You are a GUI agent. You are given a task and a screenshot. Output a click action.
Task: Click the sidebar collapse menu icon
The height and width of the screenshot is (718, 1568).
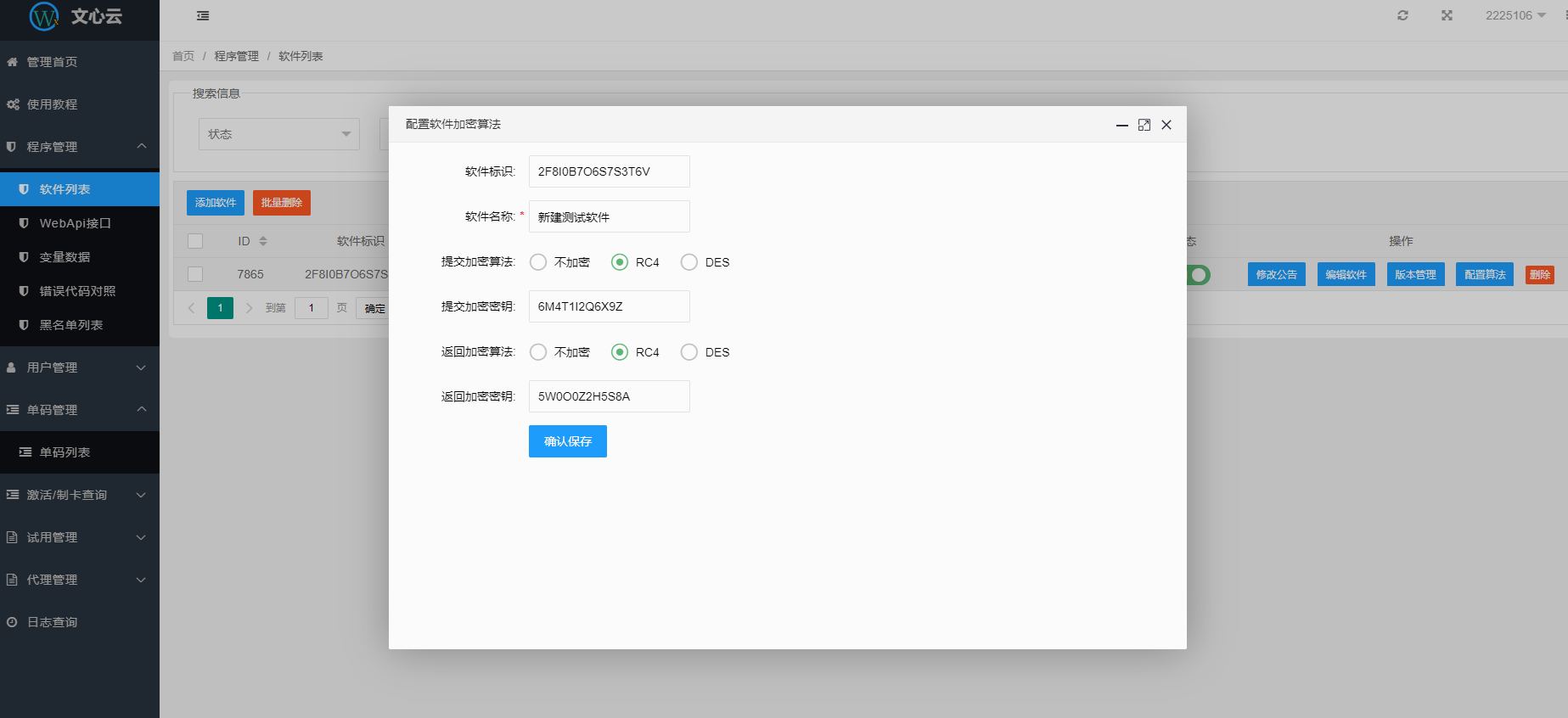click(x=203, y=15)
